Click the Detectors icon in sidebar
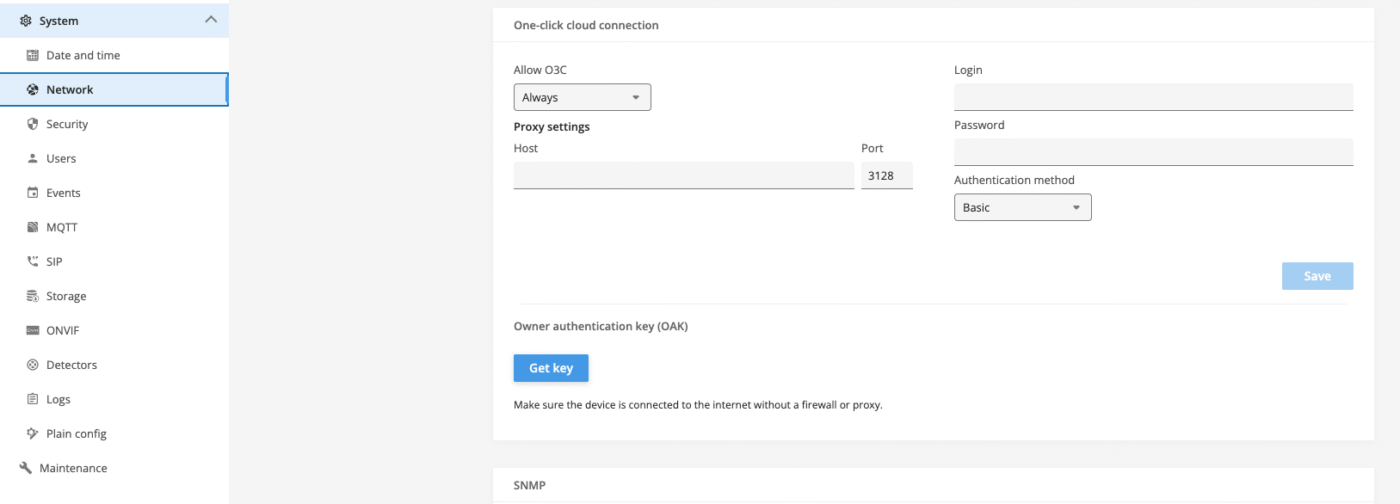 [32, 365]
